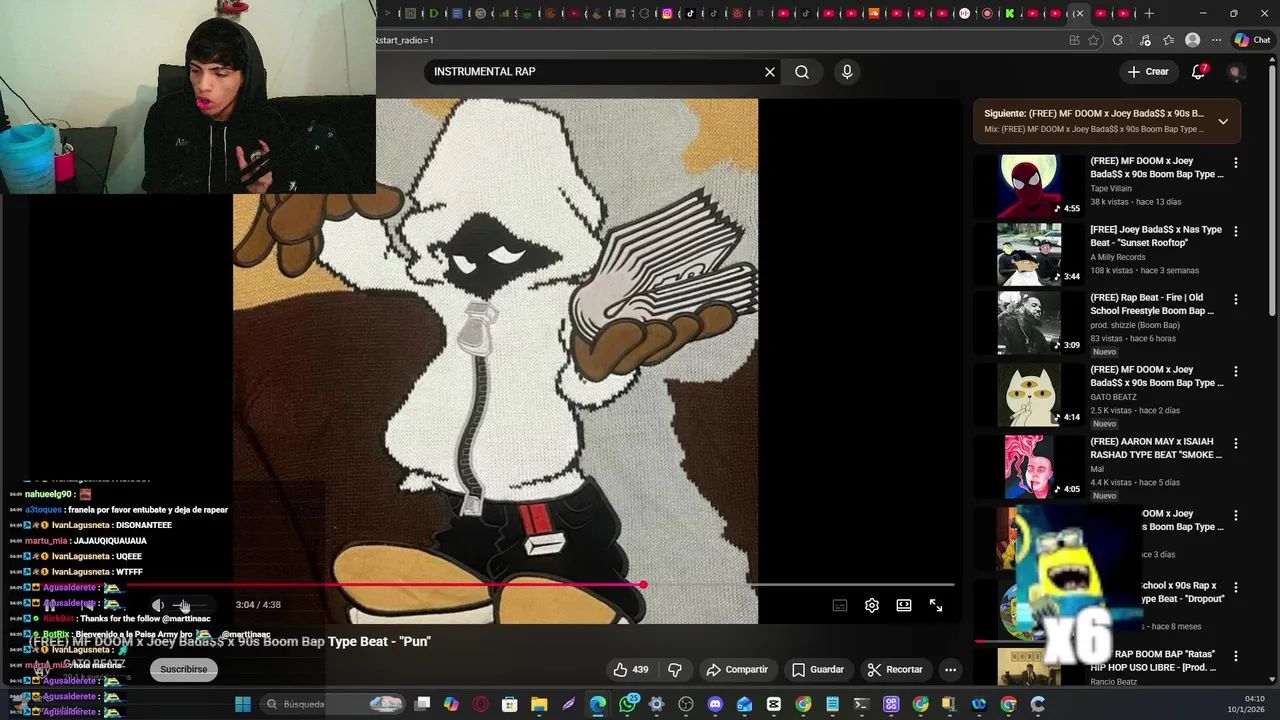This screenshot has height=720, width=1280.
Task: Toggle theater mode on the player
Action: coord(904,605)
